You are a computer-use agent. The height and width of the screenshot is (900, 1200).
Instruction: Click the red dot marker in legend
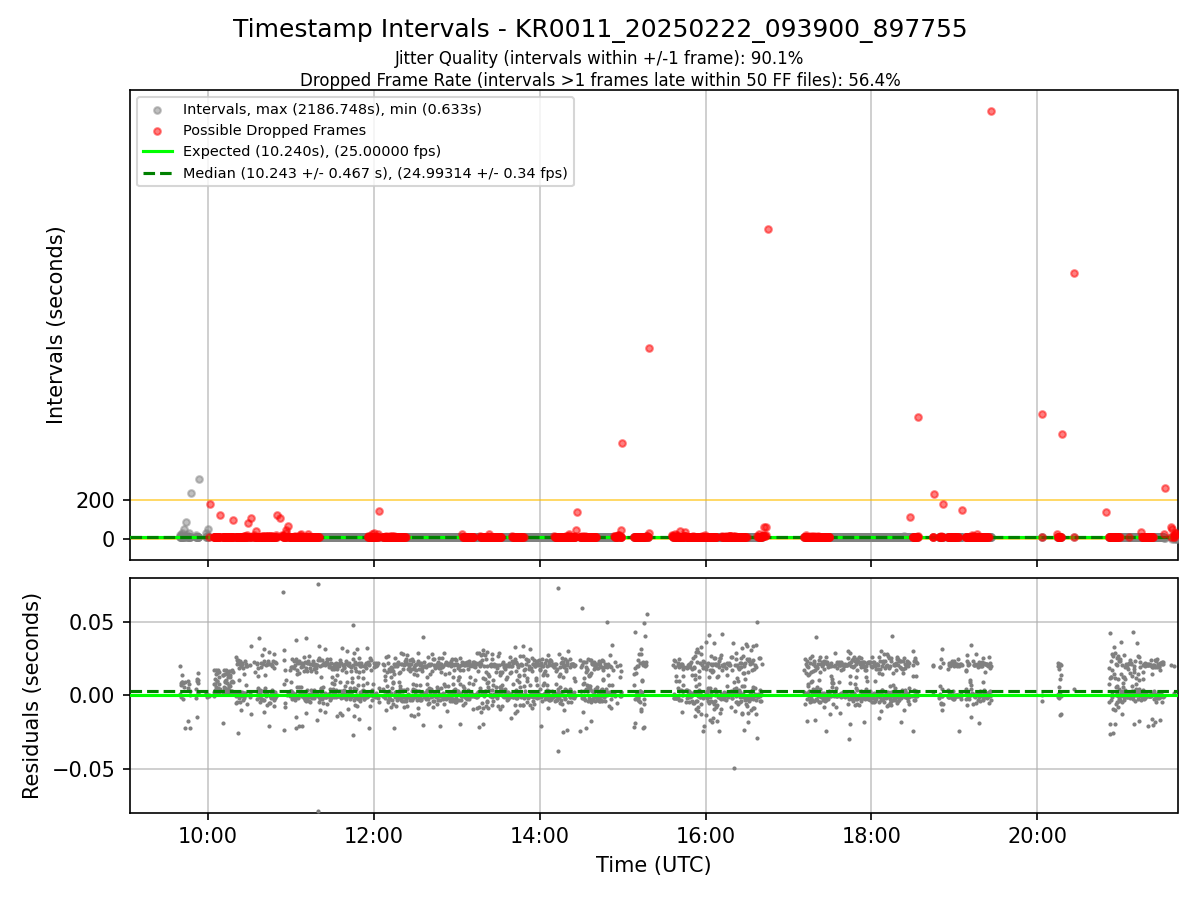click(157, 130)
